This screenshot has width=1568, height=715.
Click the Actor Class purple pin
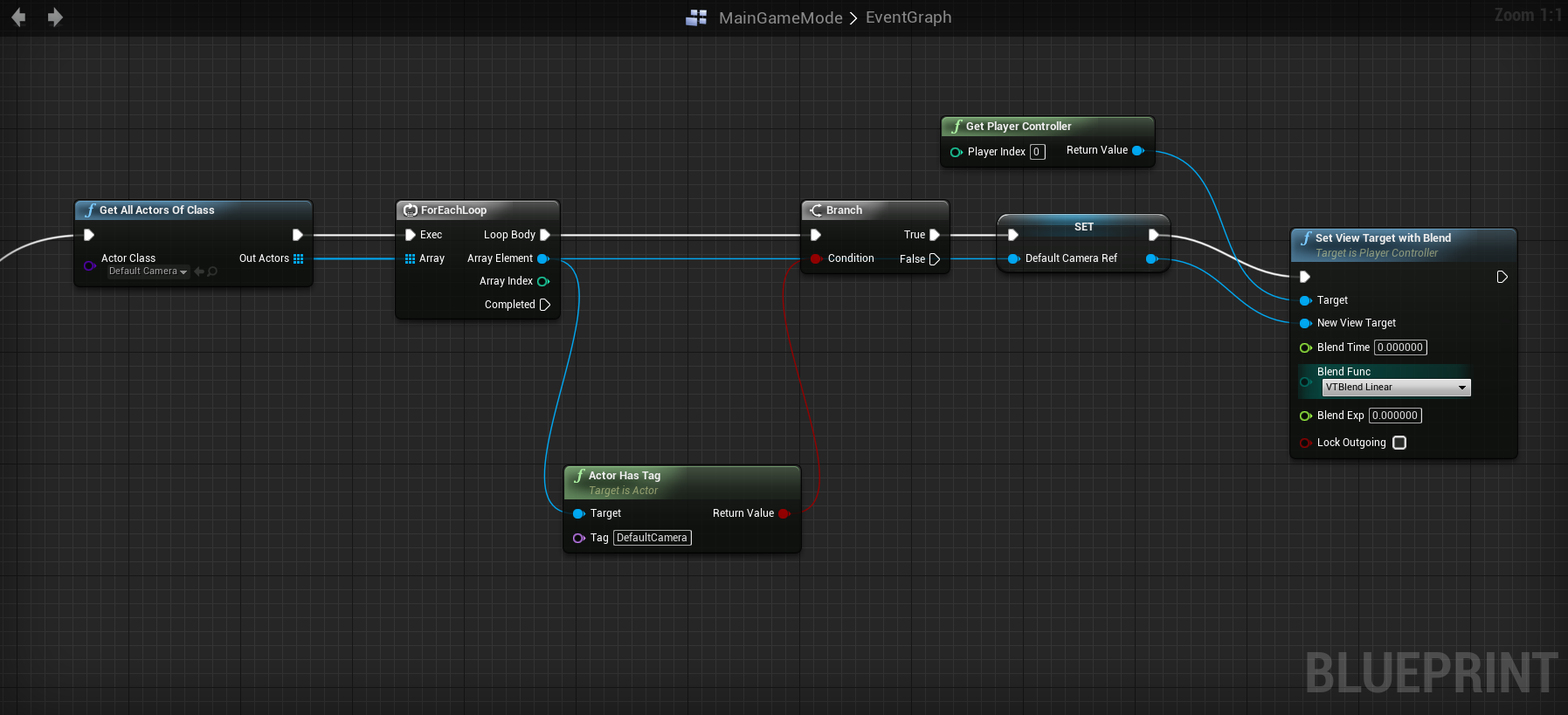pos(89,265)
